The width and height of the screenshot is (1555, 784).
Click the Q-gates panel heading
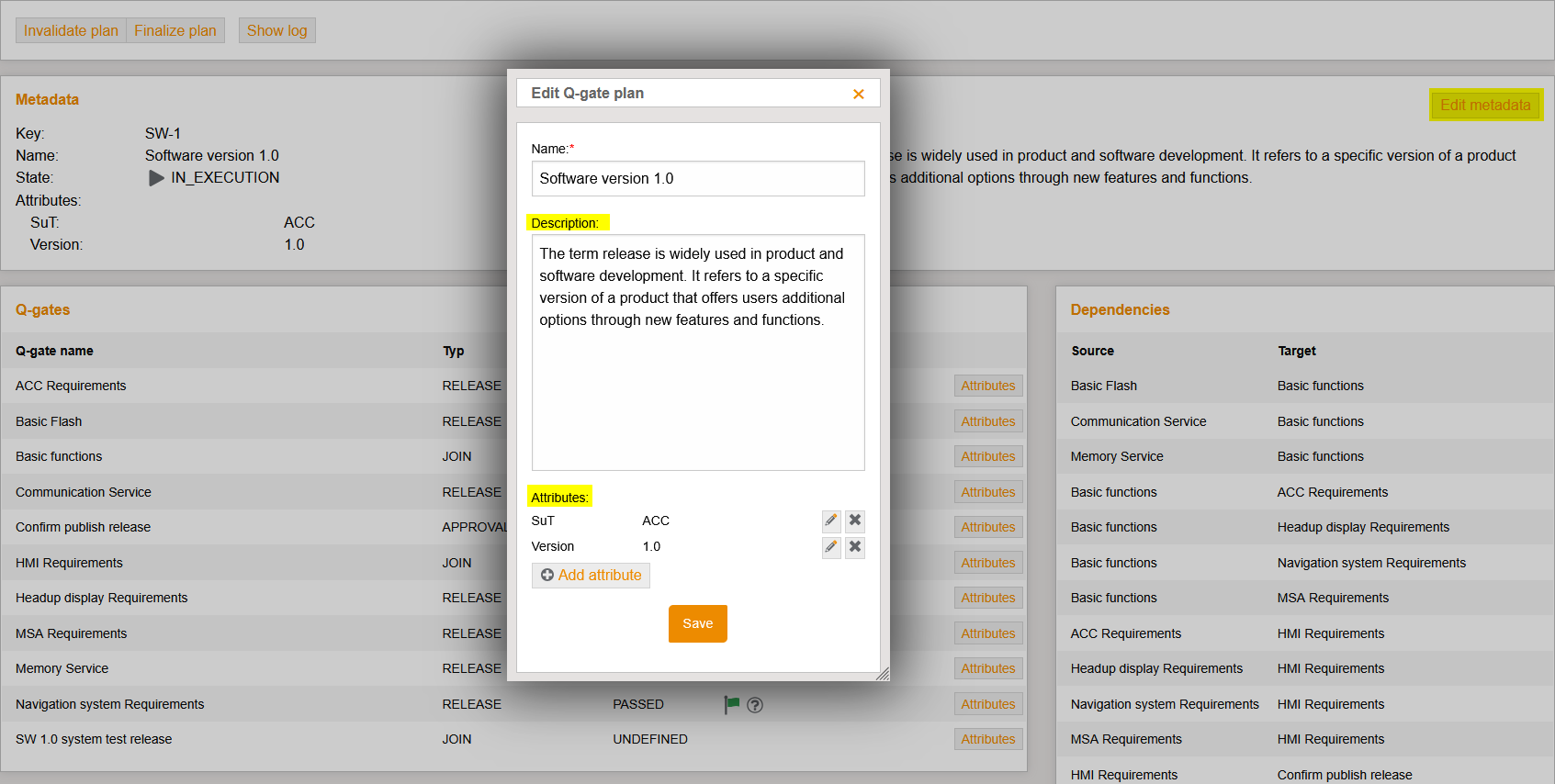(42, 309)
